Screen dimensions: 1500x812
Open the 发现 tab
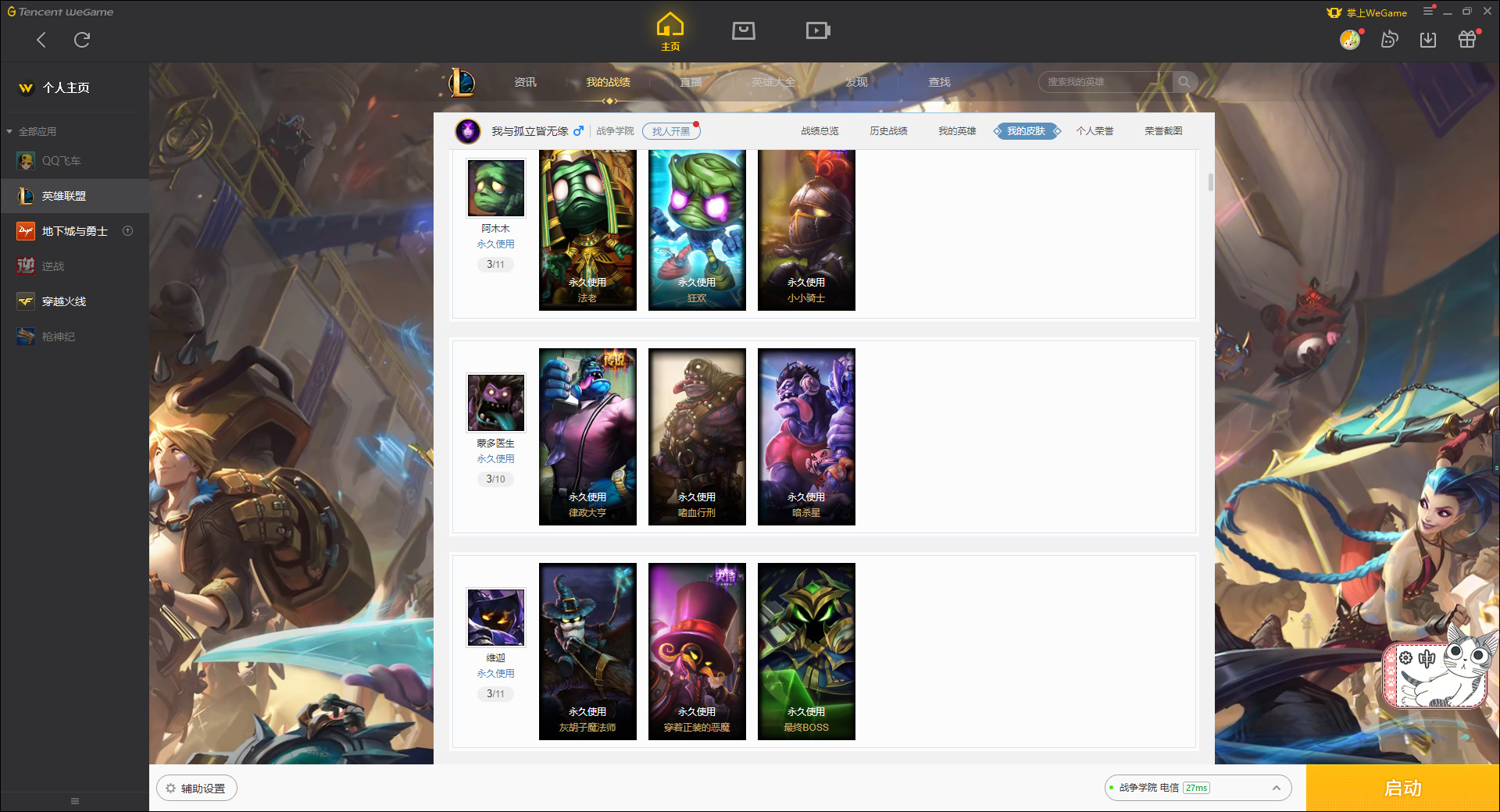click(x=856, y=82)
